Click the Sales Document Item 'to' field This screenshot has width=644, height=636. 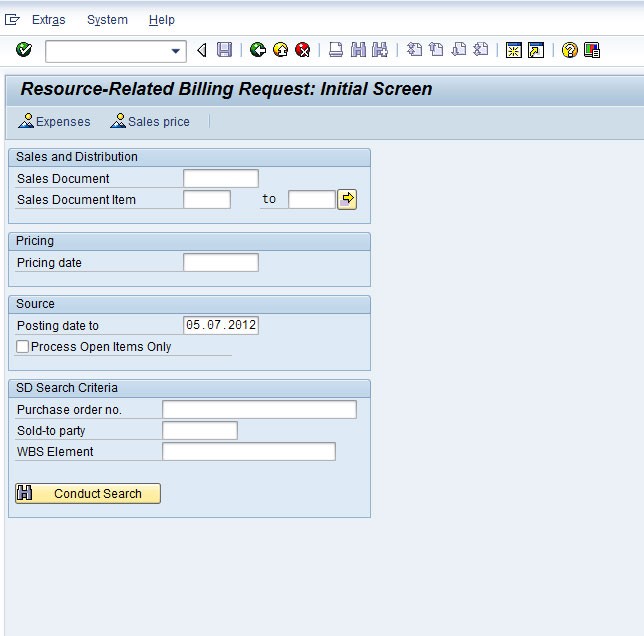tap(312, 200)
